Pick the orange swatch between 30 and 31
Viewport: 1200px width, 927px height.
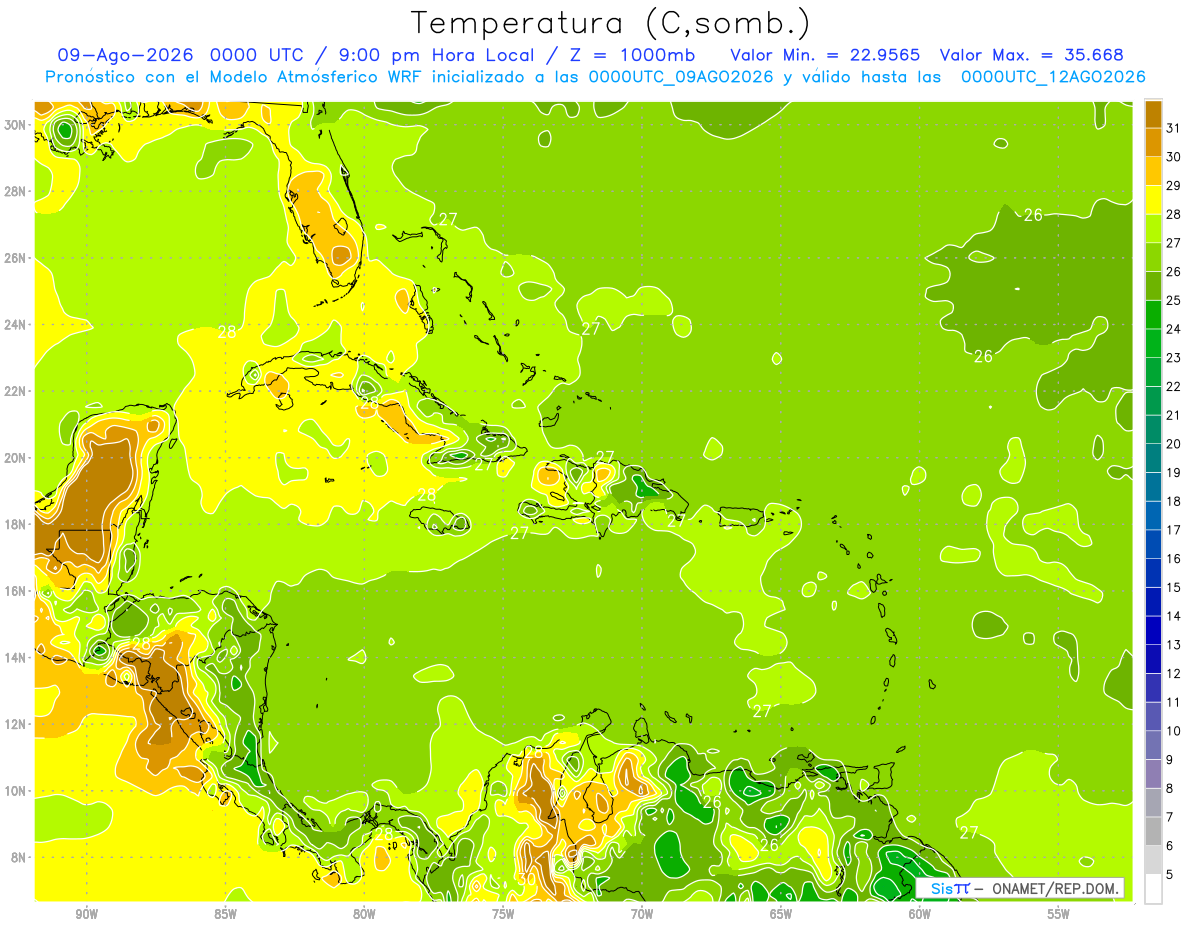(1153, 142)
